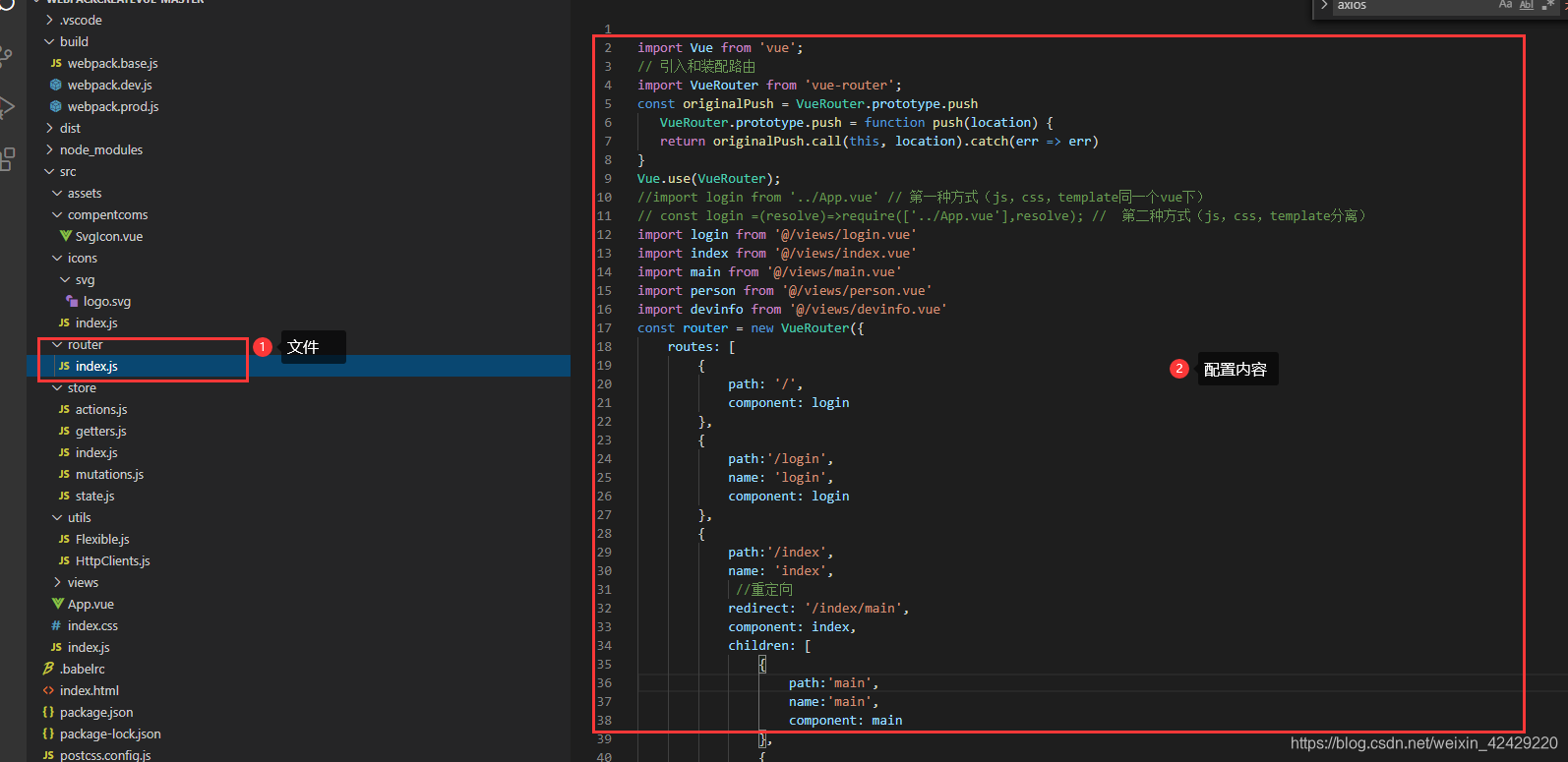Click JS icon of router index.js
Screen dimensions: 1568x762
[x=64, y=366]
